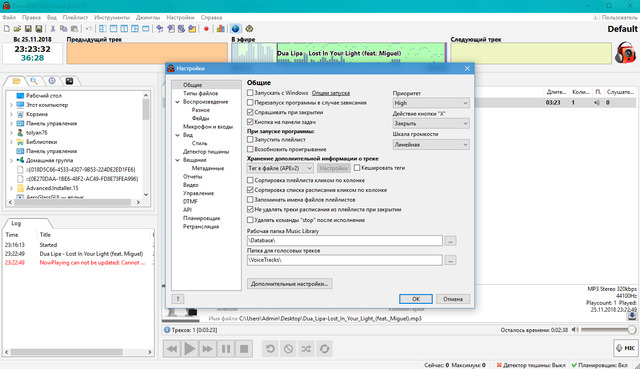The height and width of the screenshot is (369, 640).
Task: Click the Undo arrow toolbar icon
Action: (x=89, y=29)
